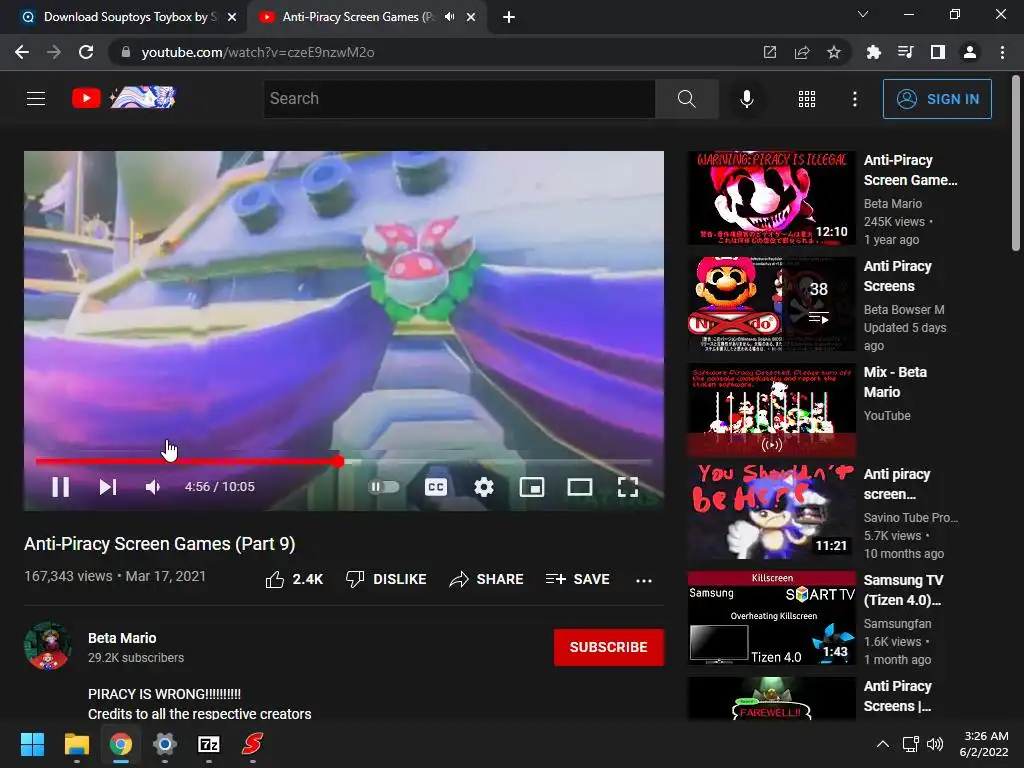
Task: Open Chrome extensions puzzle icon
Action: (874, 52)
